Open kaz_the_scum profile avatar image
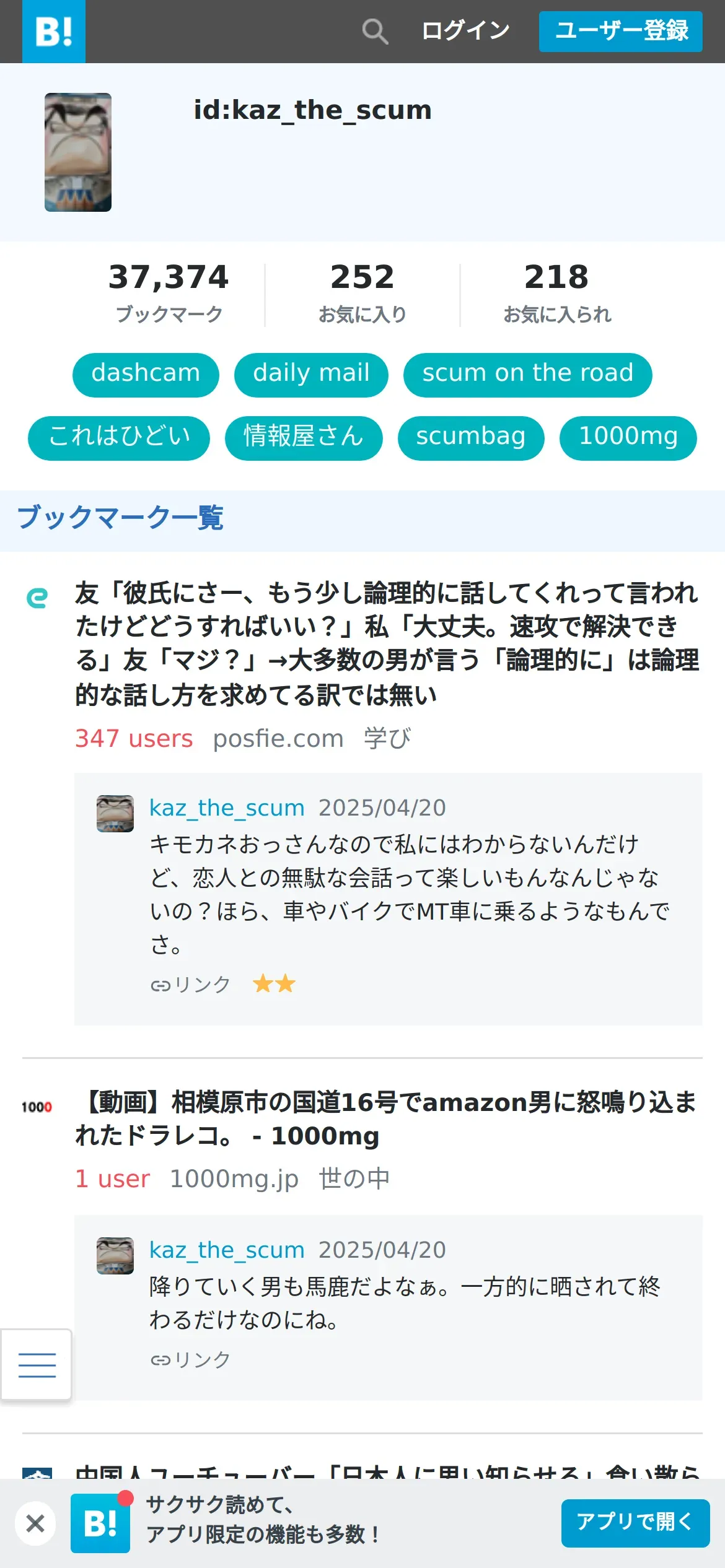This screenshot has width=725, height=1568. click(x=78, y=152)
